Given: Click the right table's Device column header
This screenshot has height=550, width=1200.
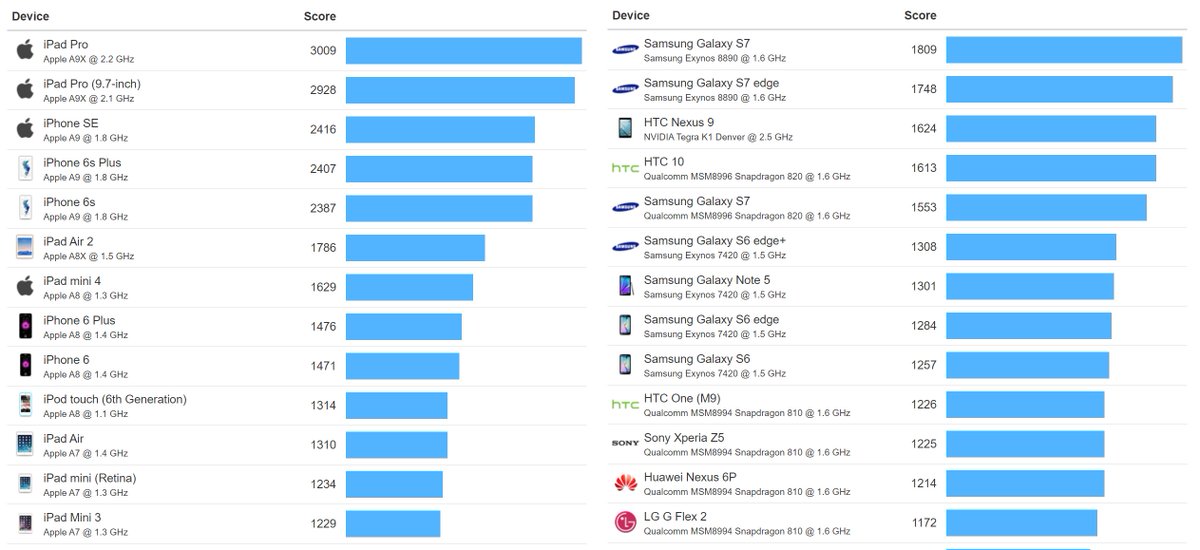Looking at the screenshot, I should 631,16.
